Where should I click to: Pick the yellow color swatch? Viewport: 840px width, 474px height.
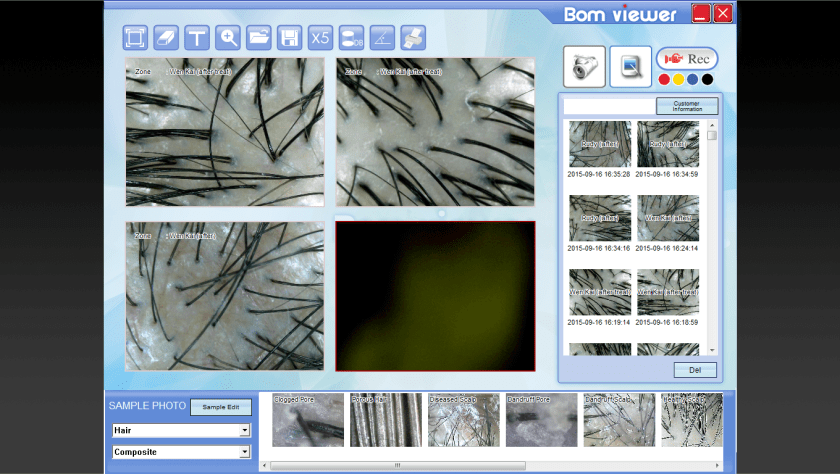[x=678, y=80]
